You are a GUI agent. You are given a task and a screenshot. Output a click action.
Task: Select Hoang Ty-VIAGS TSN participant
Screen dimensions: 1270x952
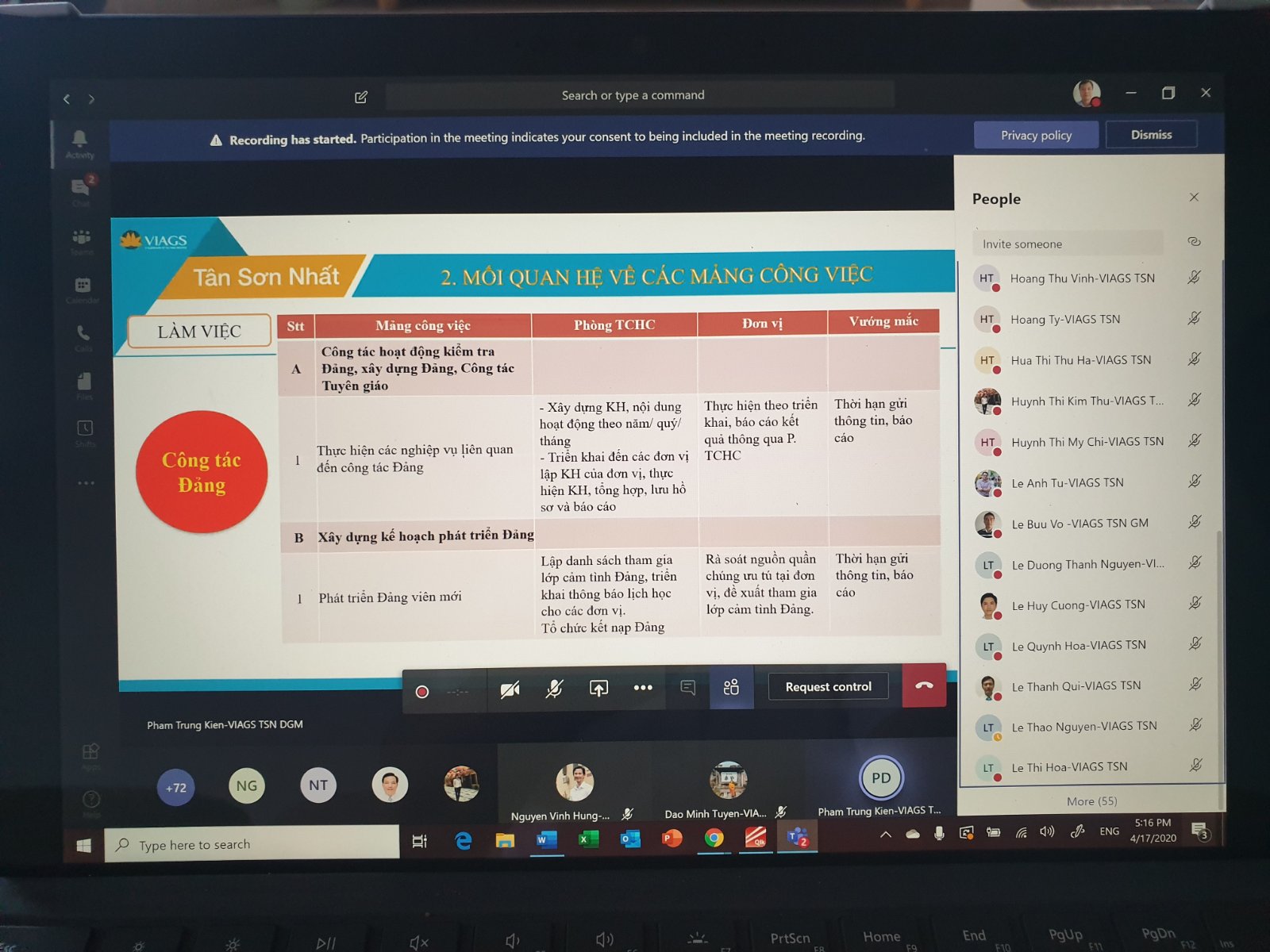click(x=1089, y=319)
